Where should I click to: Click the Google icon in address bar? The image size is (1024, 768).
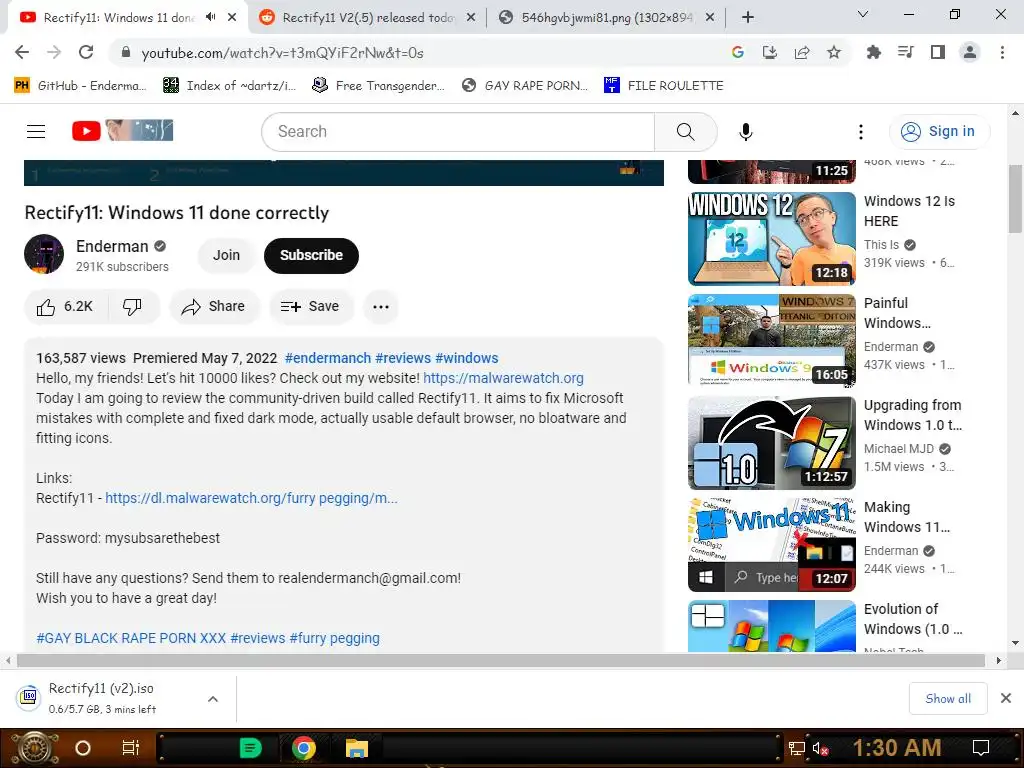point(737,52)
